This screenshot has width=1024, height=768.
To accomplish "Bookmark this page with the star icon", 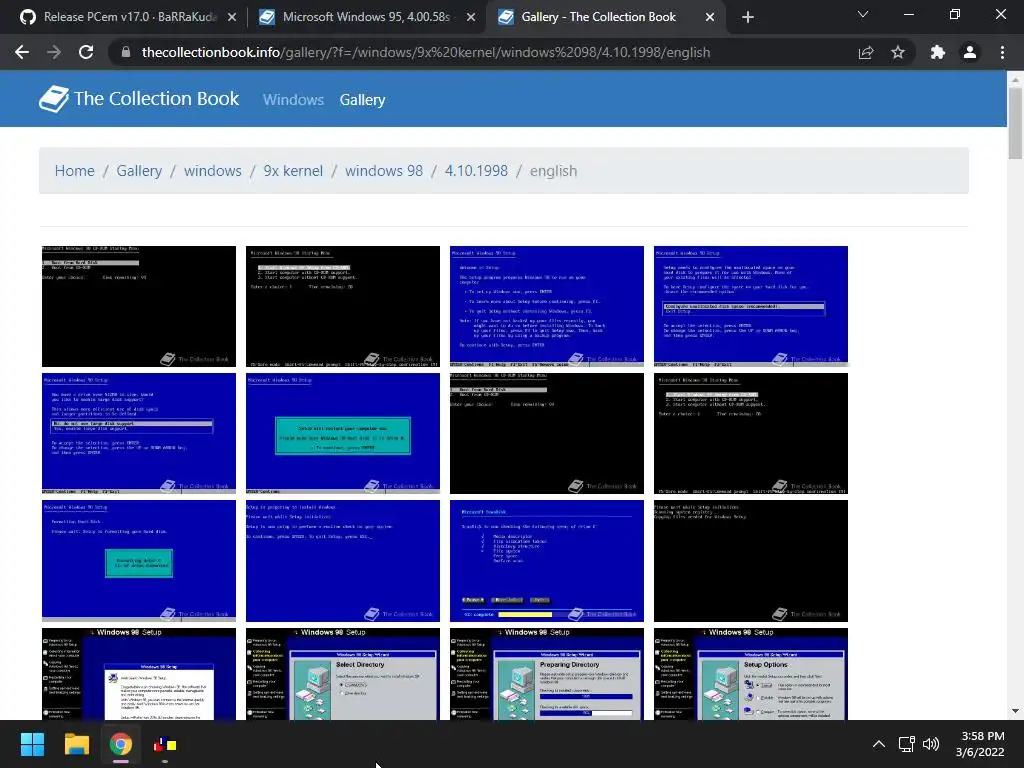I will tap(898, 52).
